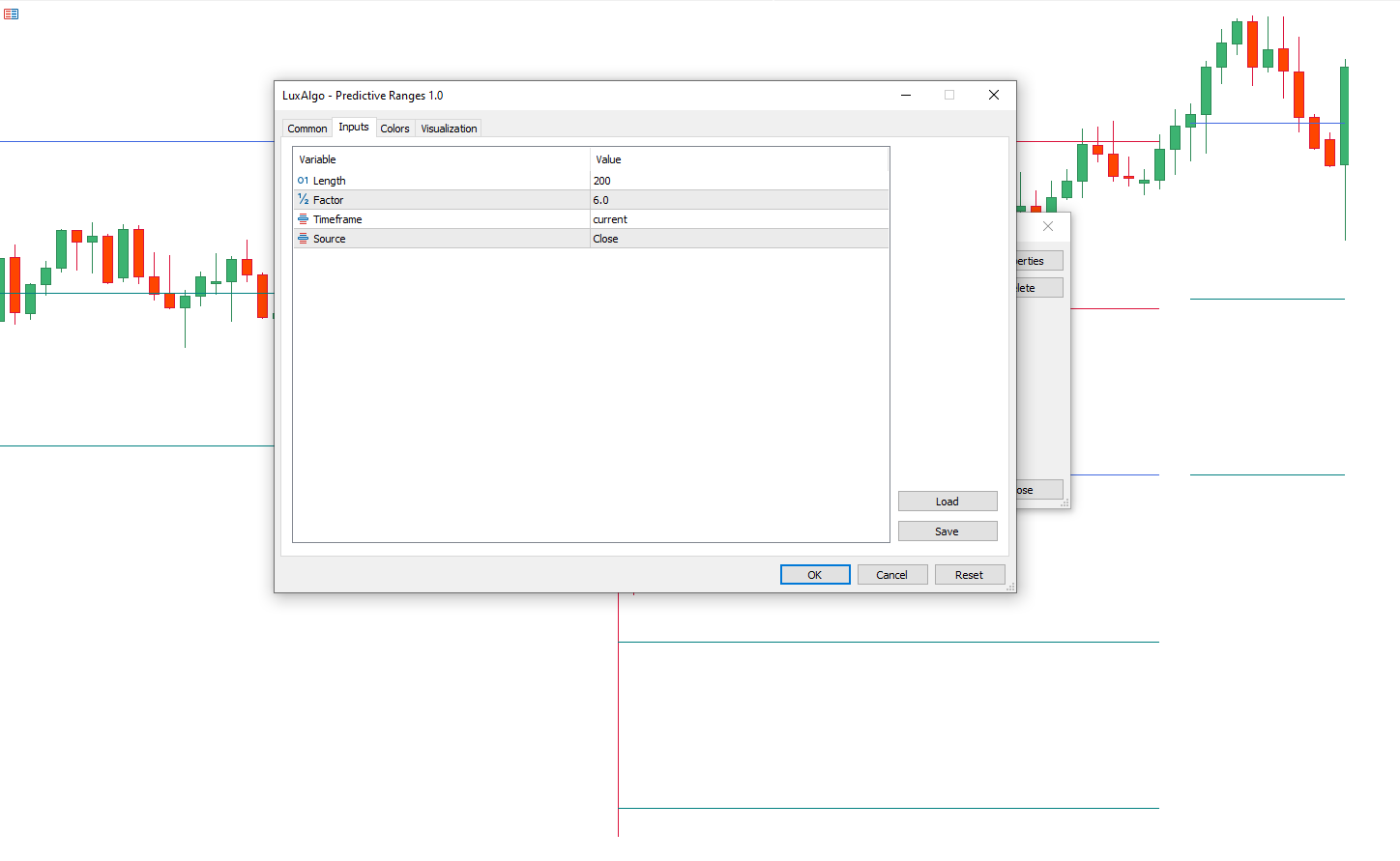
Task: Save the current input settings
Action: click(948, 531)
